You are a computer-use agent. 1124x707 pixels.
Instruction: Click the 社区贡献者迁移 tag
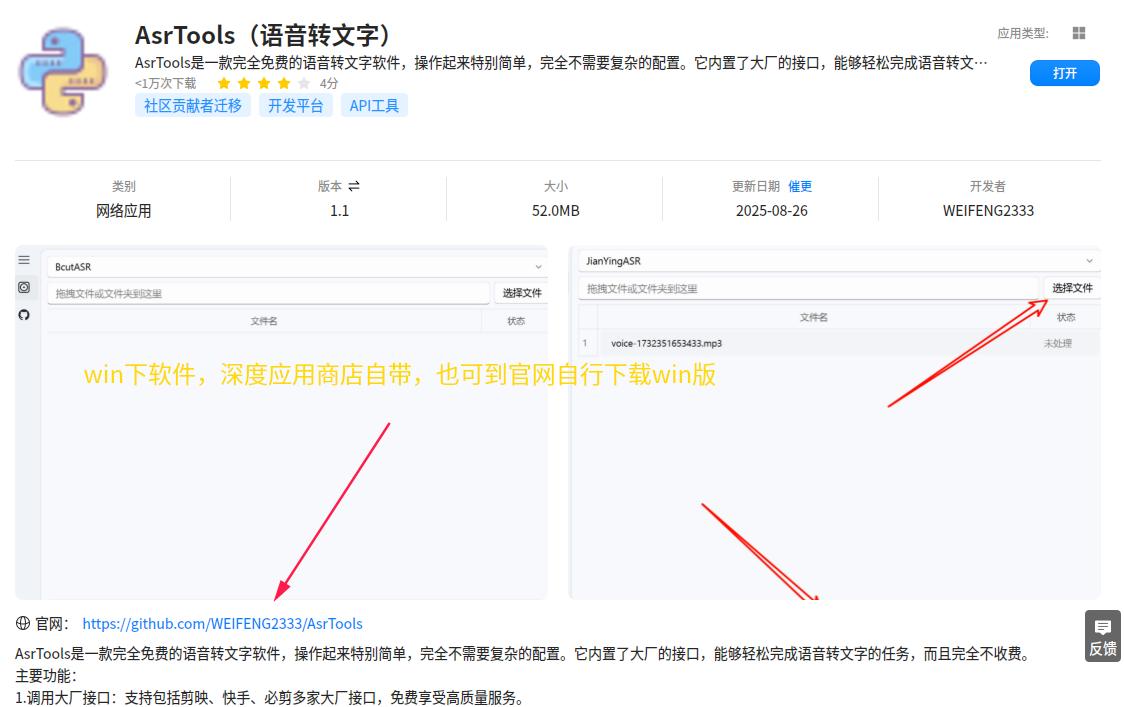pyautogui.click(x=193, y=105)
